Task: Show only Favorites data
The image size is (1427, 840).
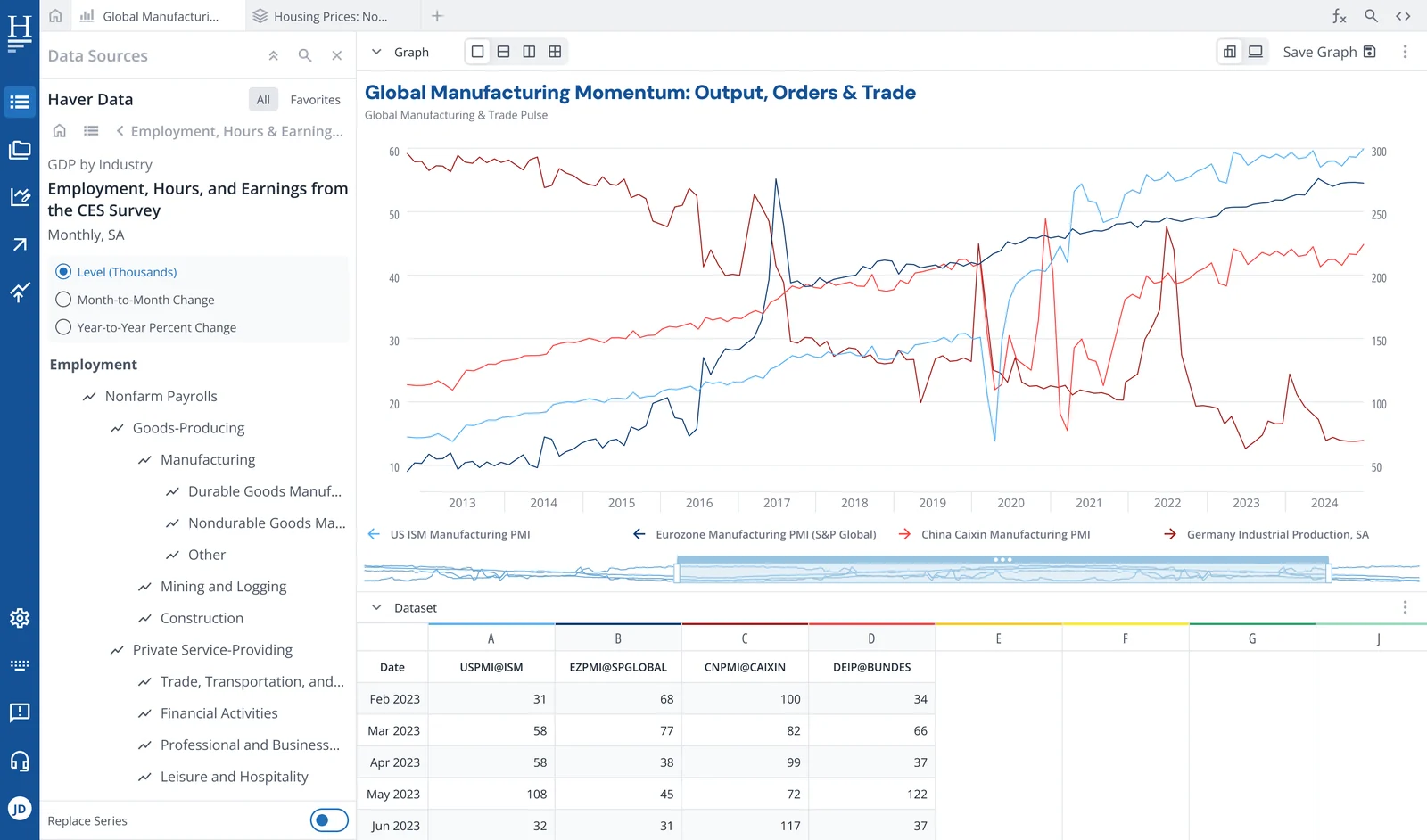Action: tap(315, 99)
